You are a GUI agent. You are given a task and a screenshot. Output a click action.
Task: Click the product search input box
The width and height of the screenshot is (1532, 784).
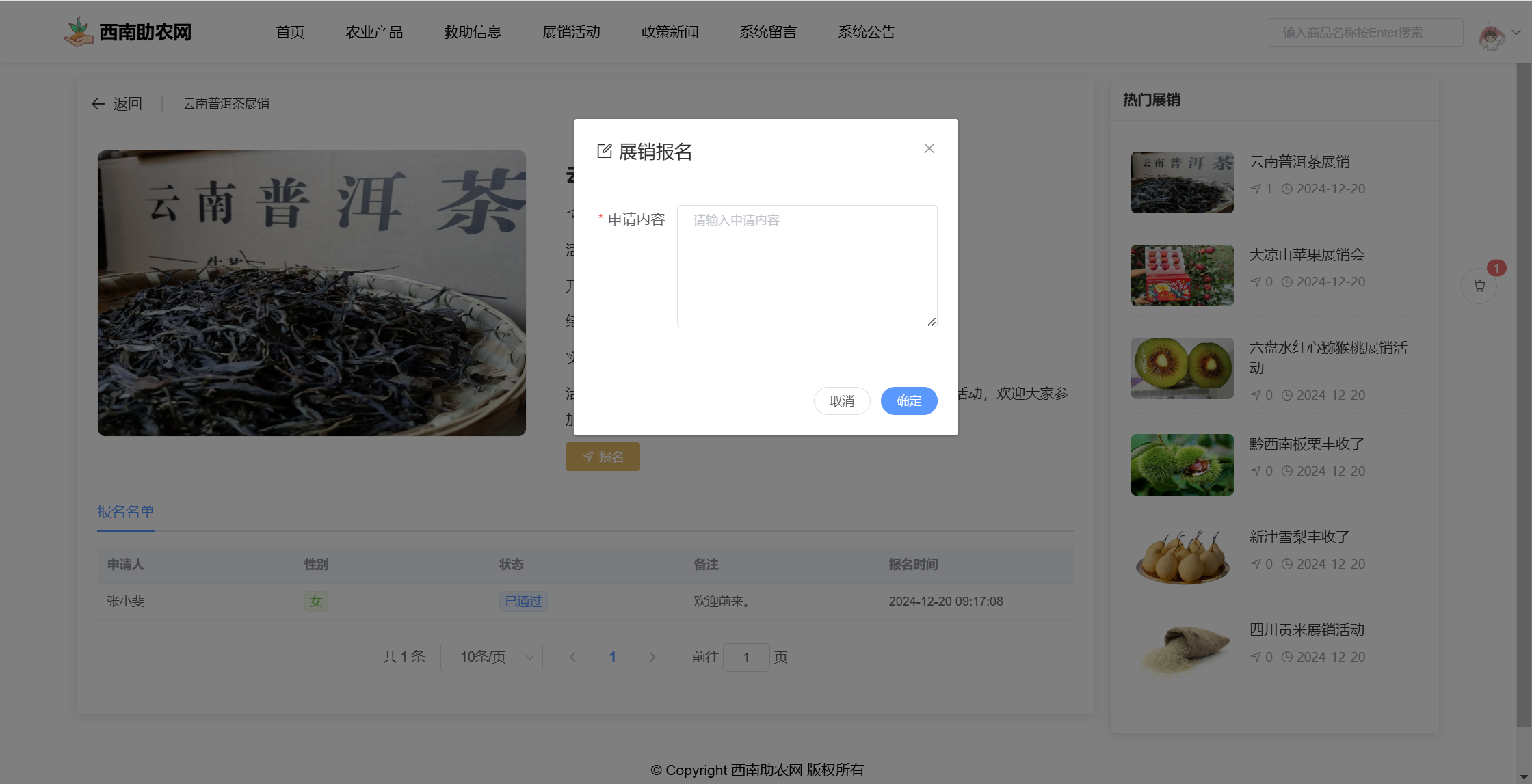[1364, 33]
